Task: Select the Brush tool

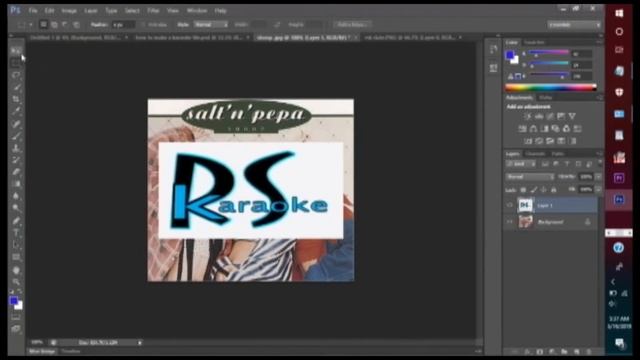Action: pyautogui.click(x=16, y=136)
